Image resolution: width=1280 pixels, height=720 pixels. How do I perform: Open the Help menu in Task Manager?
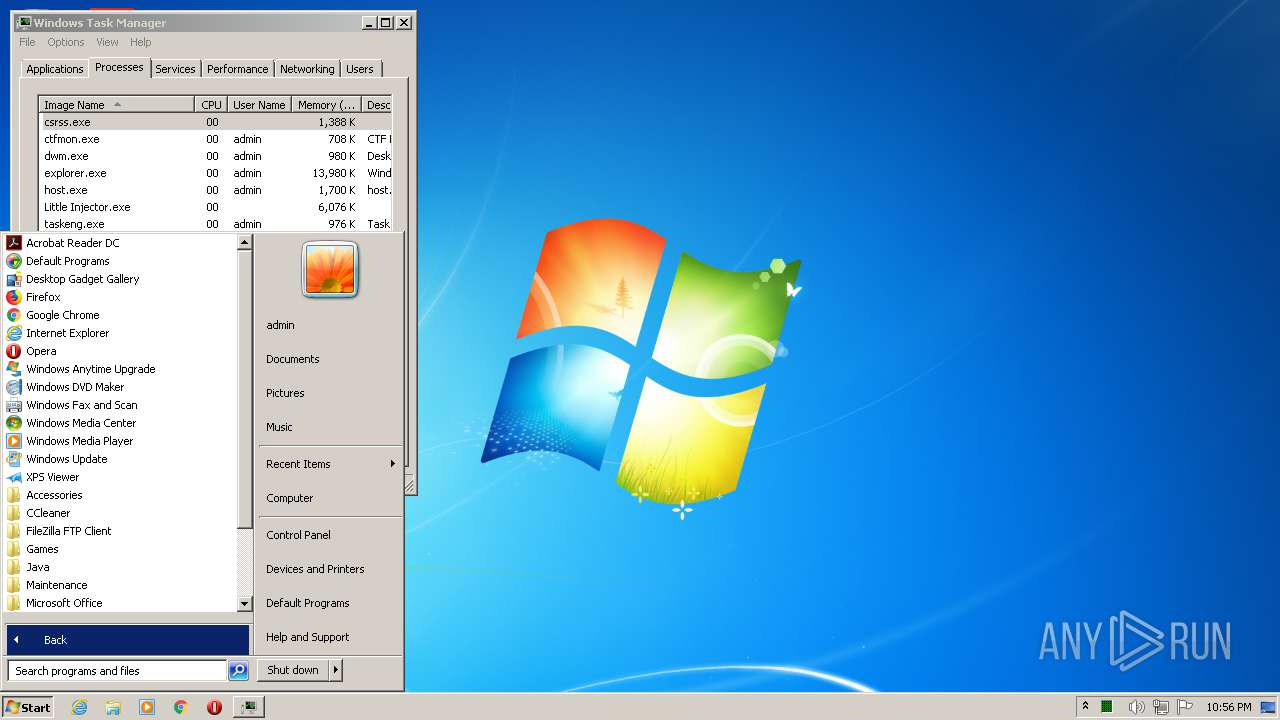[140, 42]
